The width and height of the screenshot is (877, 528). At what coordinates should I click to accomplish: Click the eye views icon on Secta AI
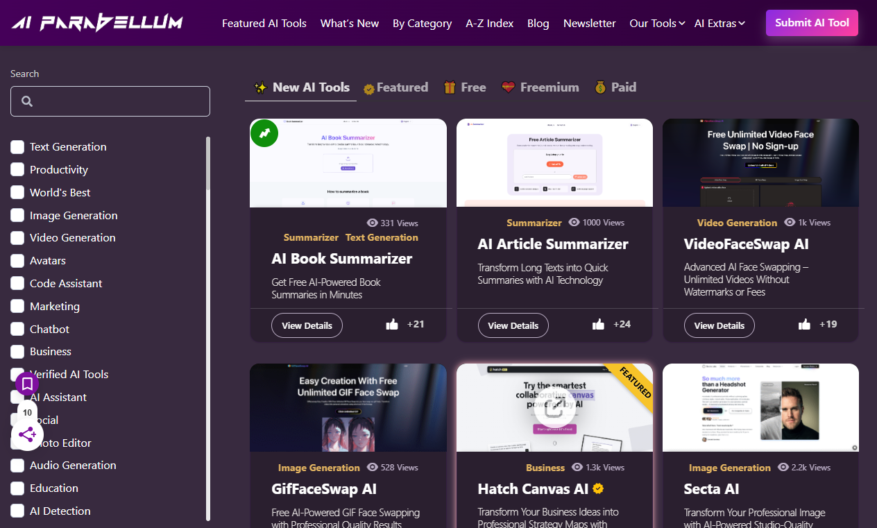(783, 467)
